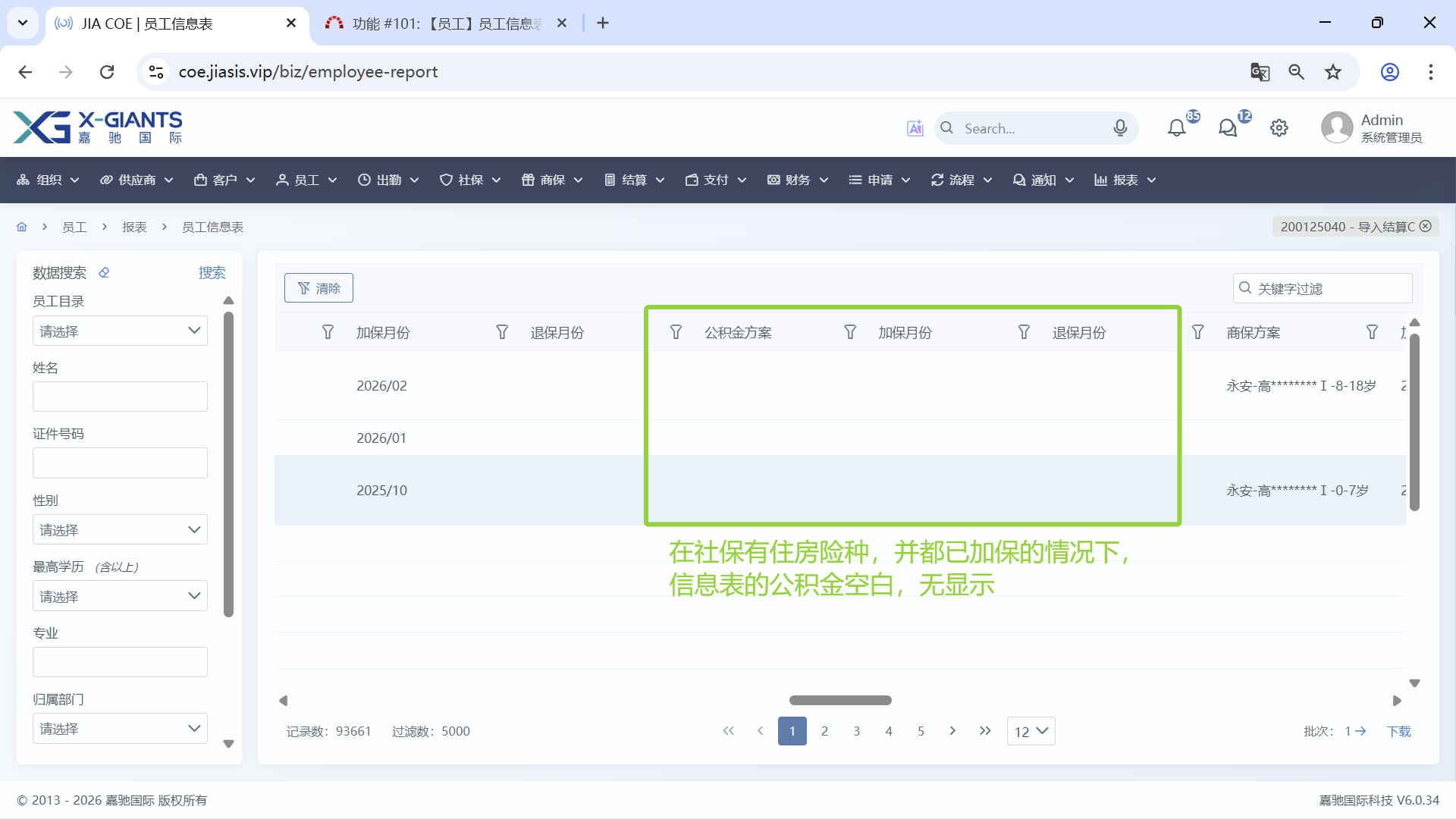Open the settings gear icon

[x=1279, y=128]
